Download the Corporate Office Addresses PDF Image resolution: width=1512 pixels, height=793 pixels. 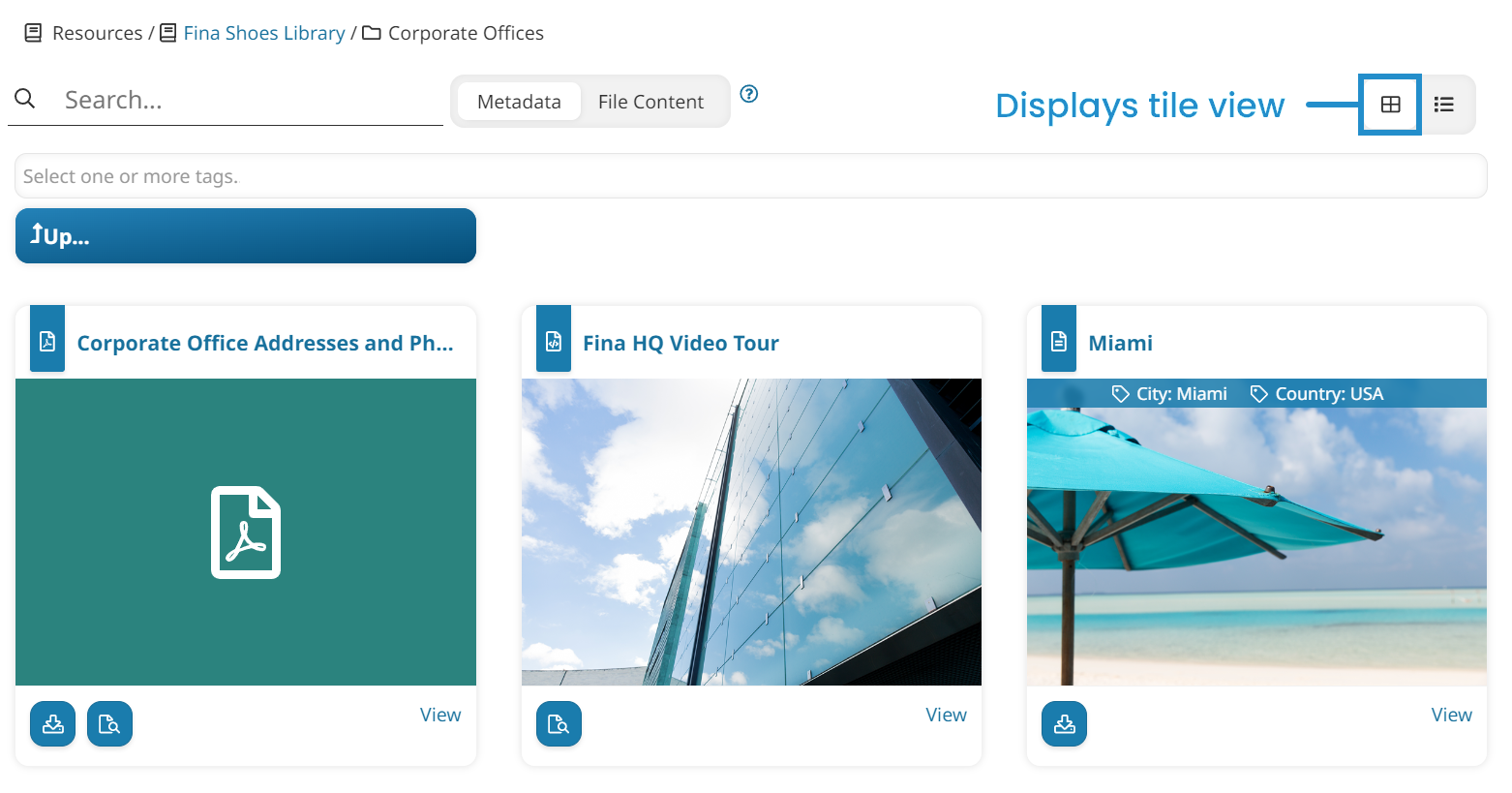pos(52,723)
